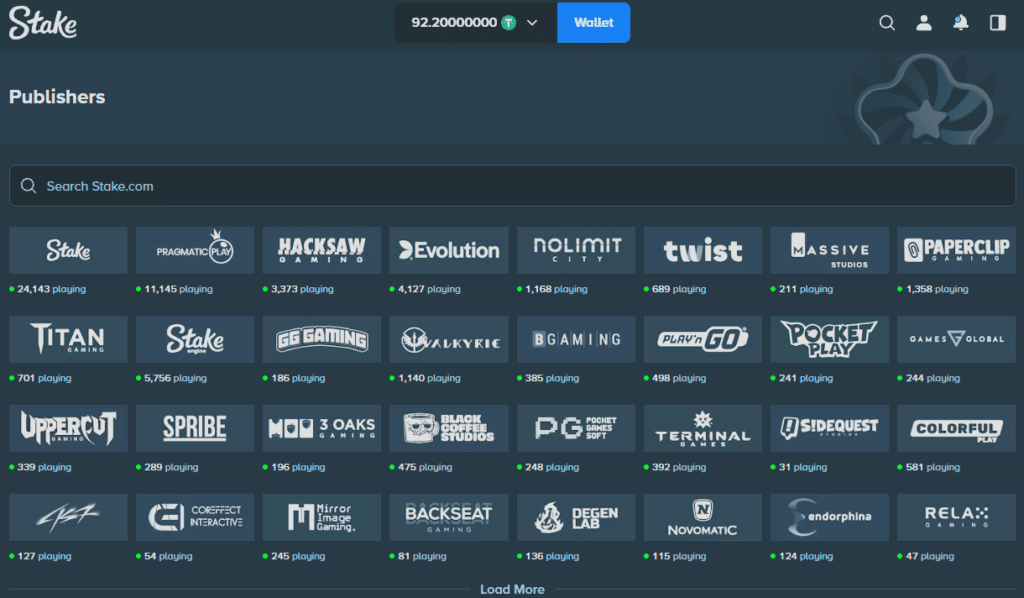Open the user profile icon

point(923,23)
